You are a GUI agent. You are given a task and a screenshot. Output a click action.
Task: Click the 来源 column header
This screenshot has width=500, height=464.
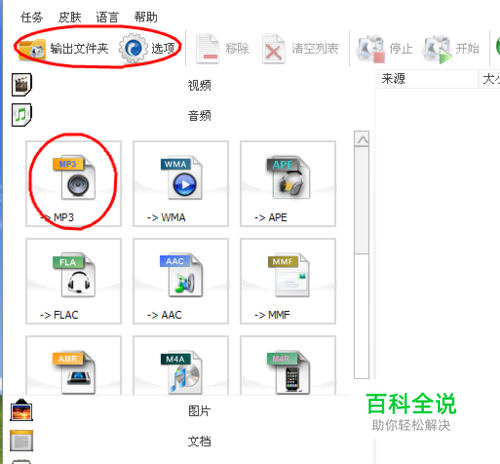(427, 79)
